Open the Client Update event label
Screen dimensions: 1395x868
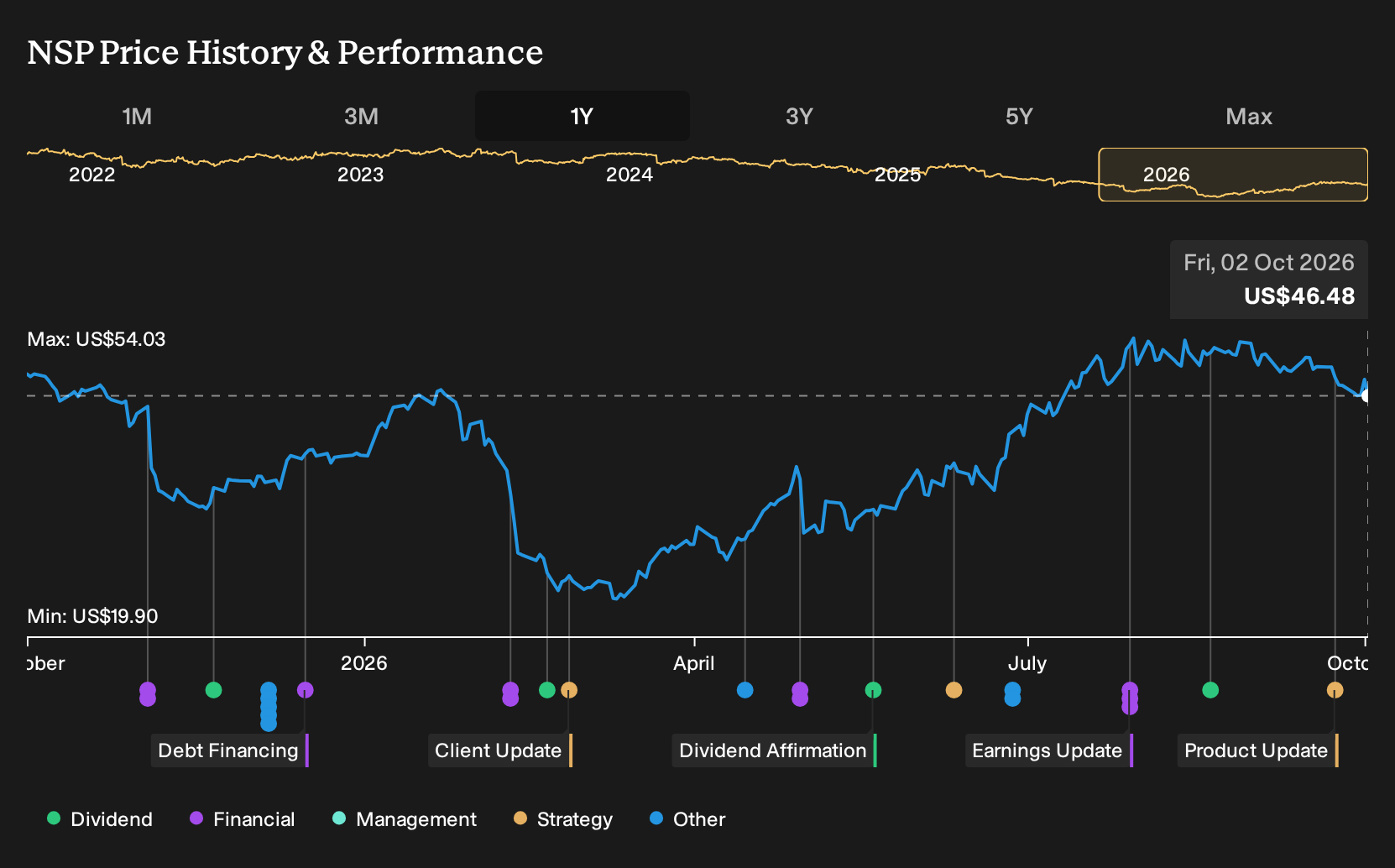(x=500, y=750)
